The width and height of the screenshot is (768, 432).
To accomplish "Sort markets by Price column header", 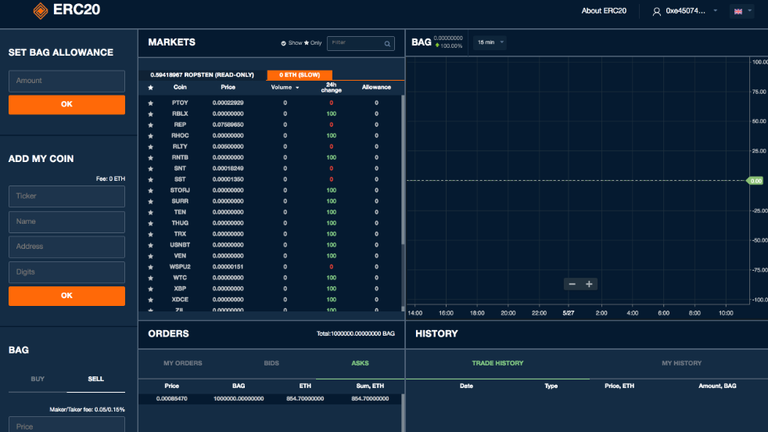I will coord(228,87).
